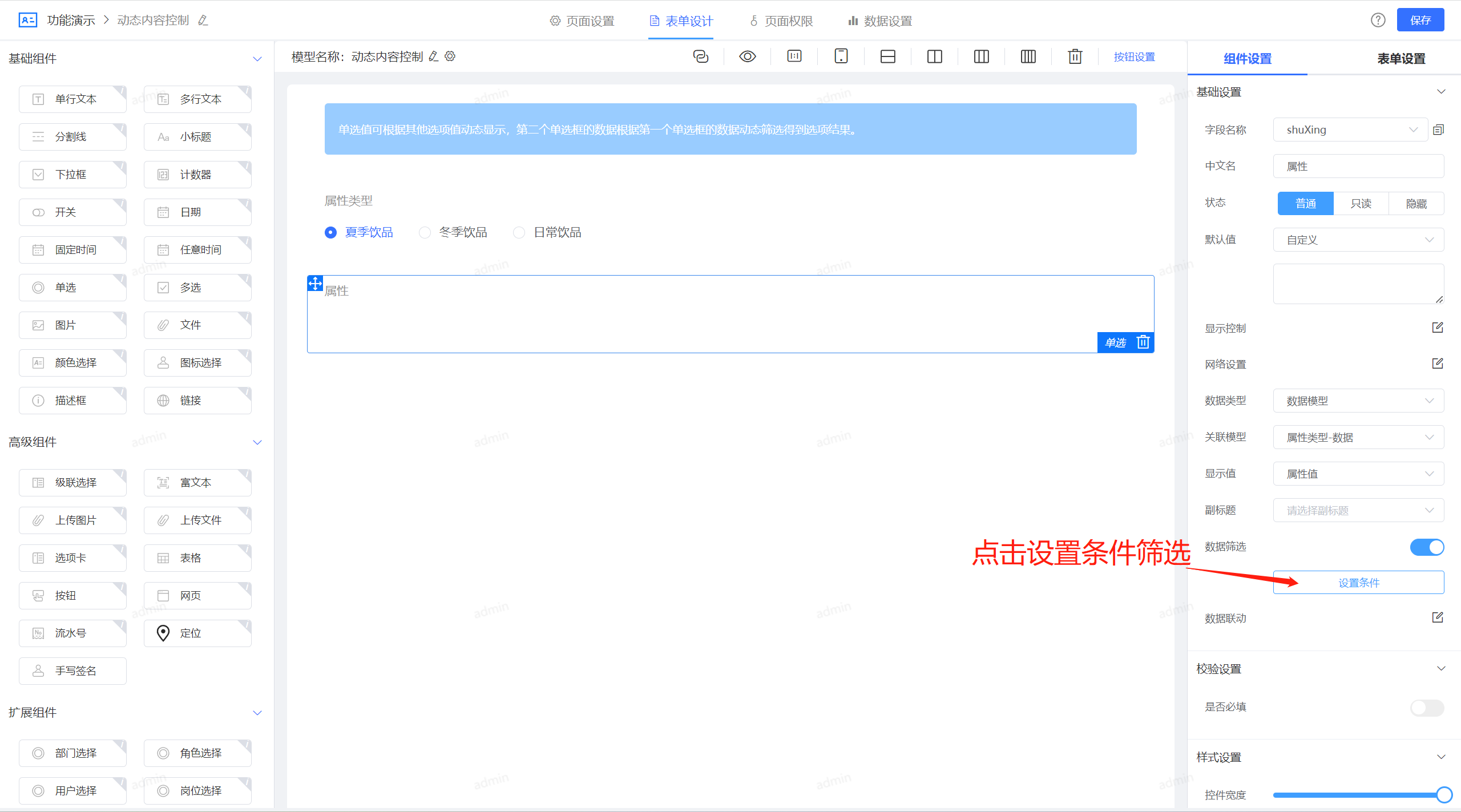Viewport: 1461px width, 812px height.
Task: Click the eye preview icon in toolbar
Action: pos(747,56)
